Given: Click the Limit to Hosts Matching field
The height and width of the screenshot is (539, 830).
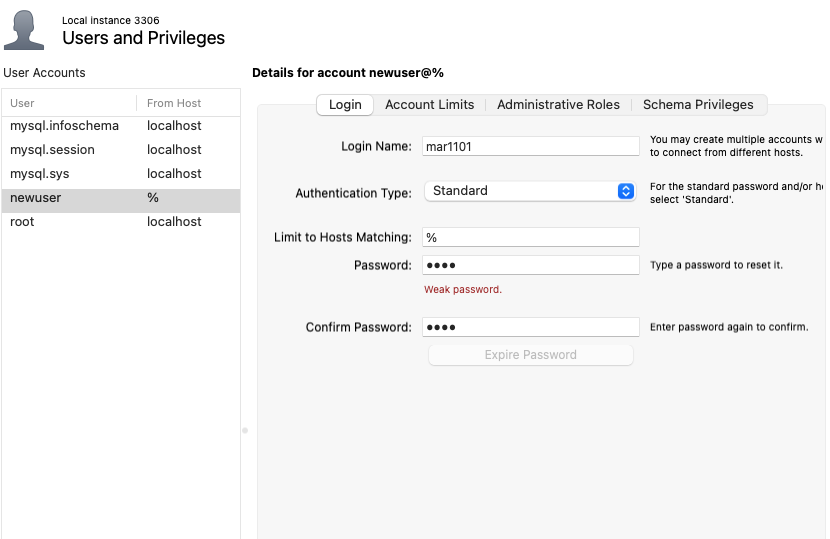Looking at the screenshot, I should coord(530,238).
